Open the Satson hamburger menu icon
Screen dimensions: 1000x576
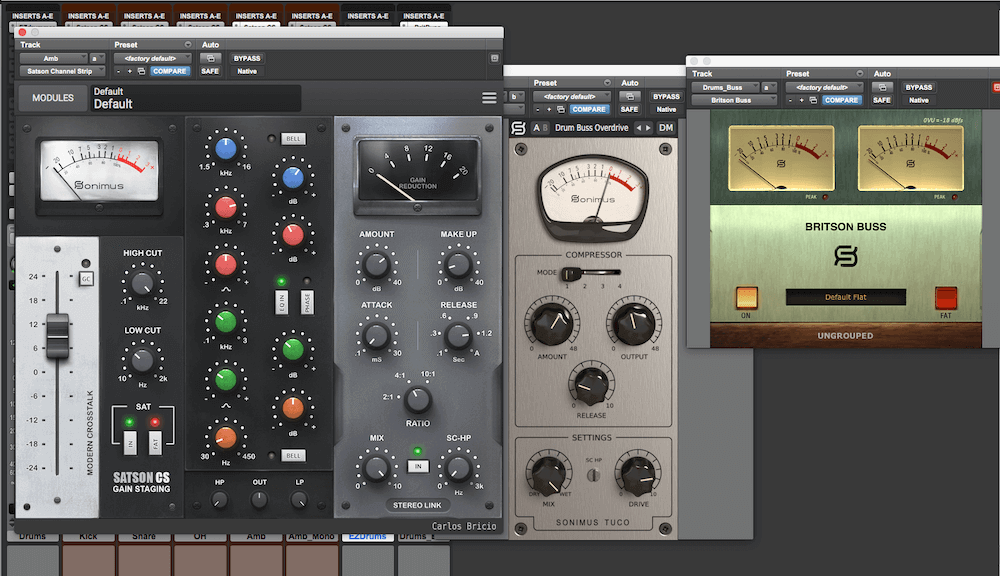(489, 98)
